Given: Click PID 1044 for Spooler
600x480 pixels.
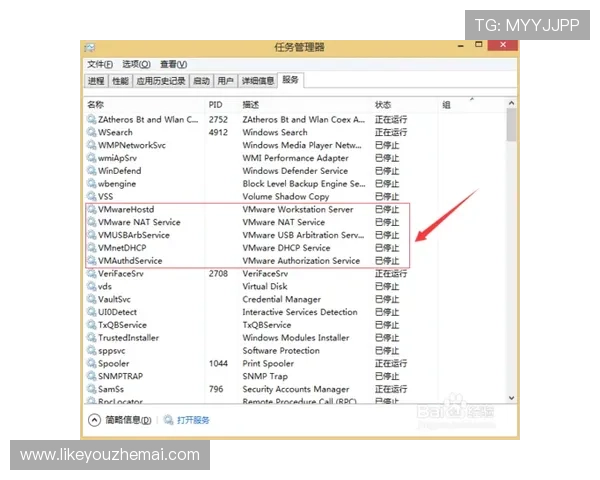Looking at the screenshot, I should click(x=218, y=363).
